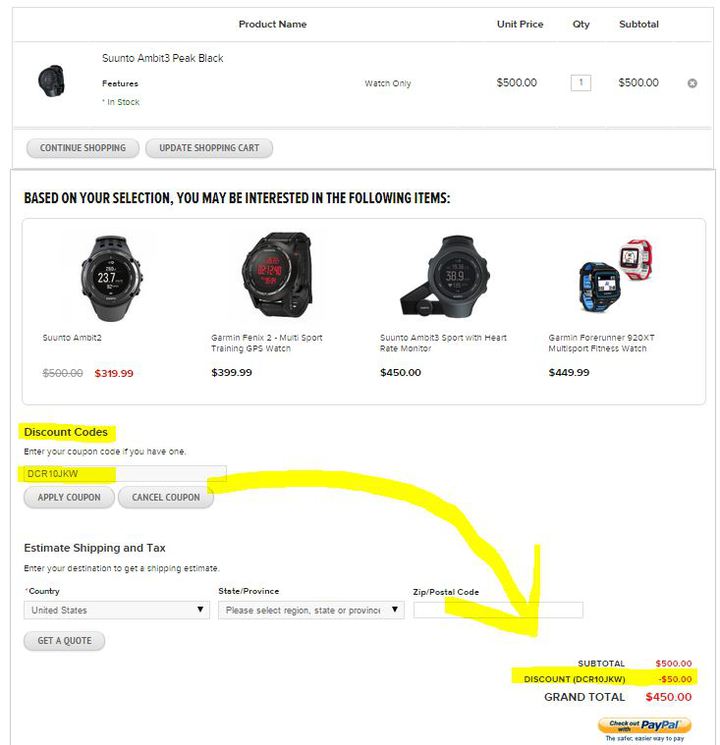The image size is (720, 745).
Task: Open the Suunto Ambit3 Peak Black product link
Action: tap(163, 58)
